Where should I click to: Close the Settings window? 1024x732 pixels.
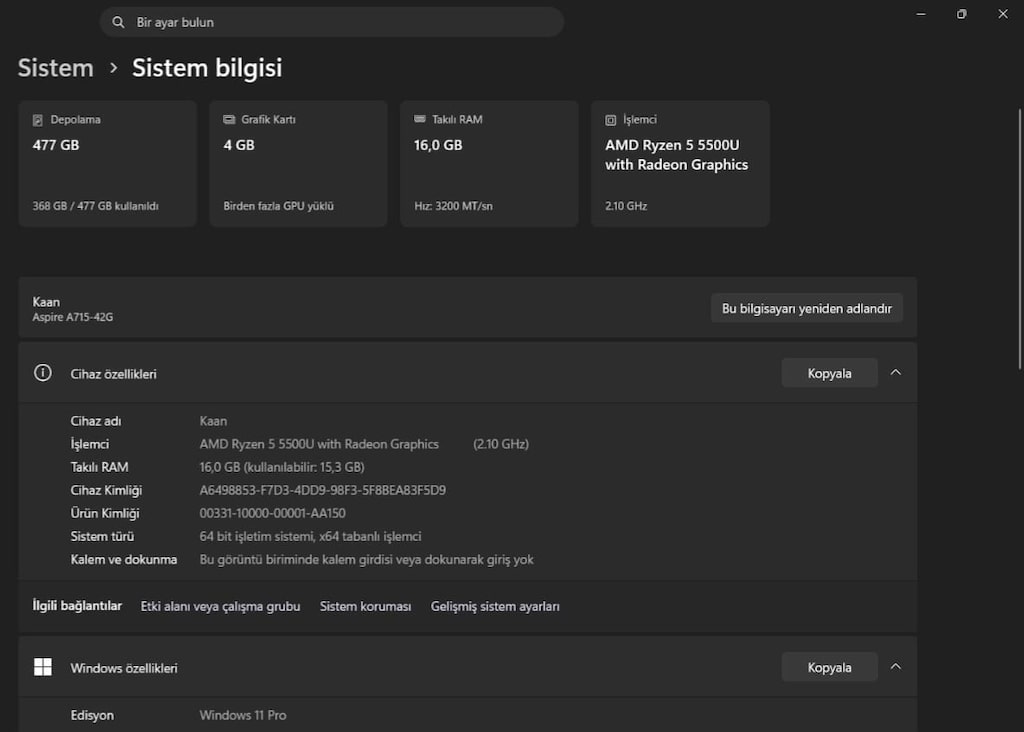1002,14
